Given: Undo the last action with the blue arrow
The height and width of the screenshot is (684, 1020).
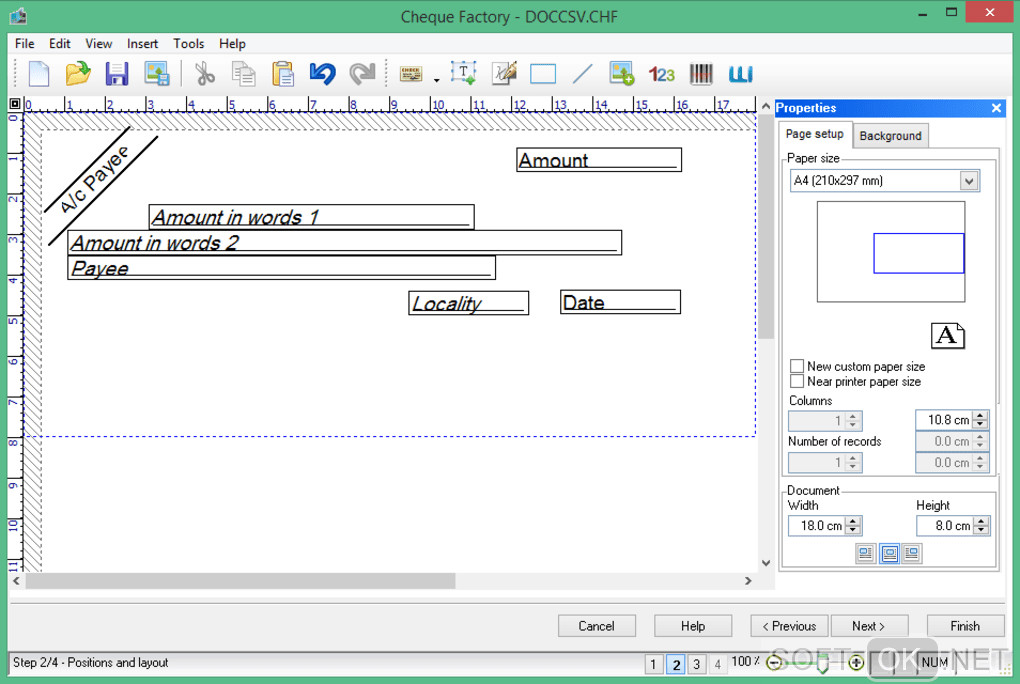Looking at the screenshot, I should pyautogui.click(x=323, y=74).
